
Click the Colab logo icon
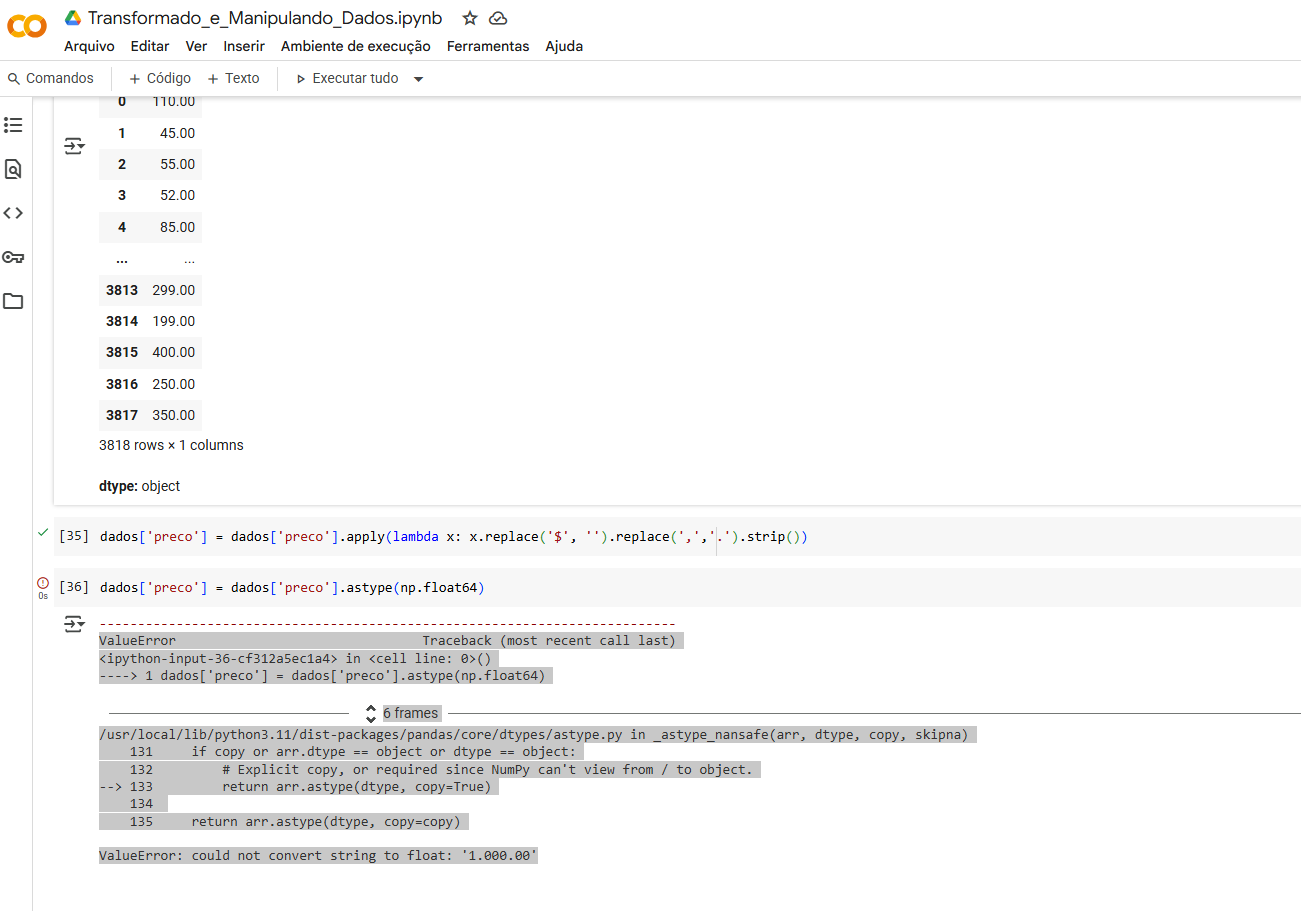27,27
